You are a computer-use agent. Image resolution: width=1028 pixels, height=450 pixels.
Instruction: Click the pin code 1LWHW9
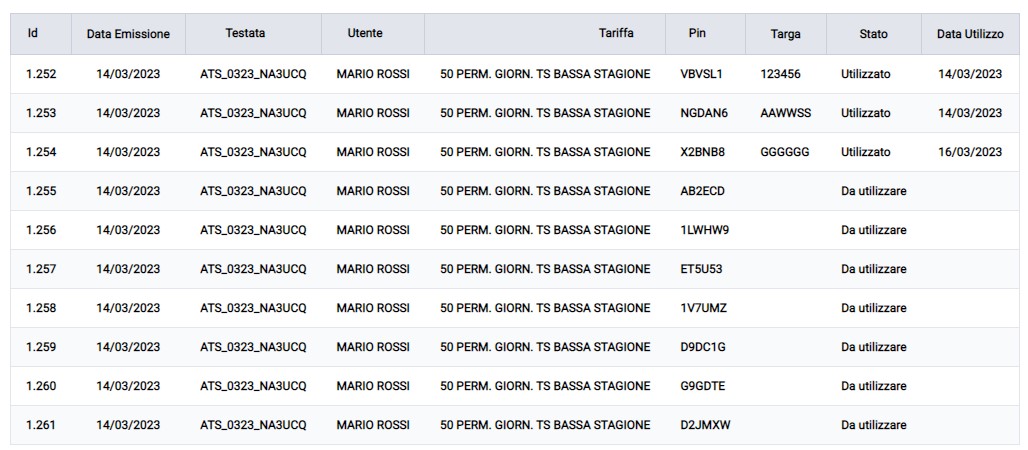(704, 230)
